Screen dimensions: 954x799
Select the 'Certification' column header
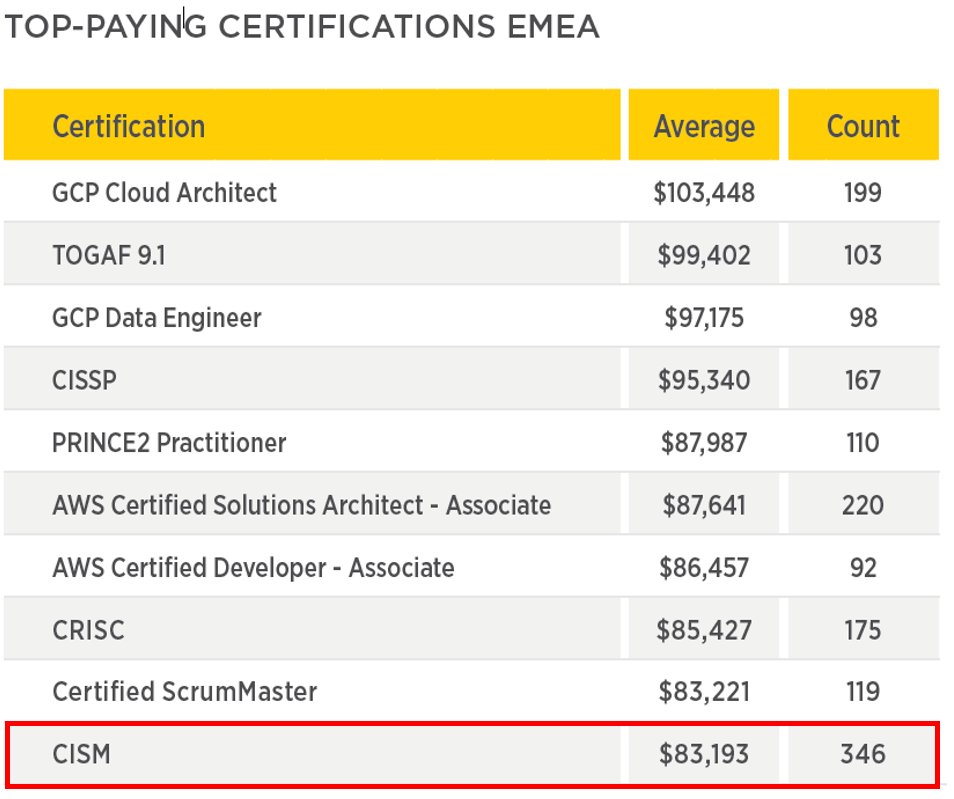tap(312, 125)
